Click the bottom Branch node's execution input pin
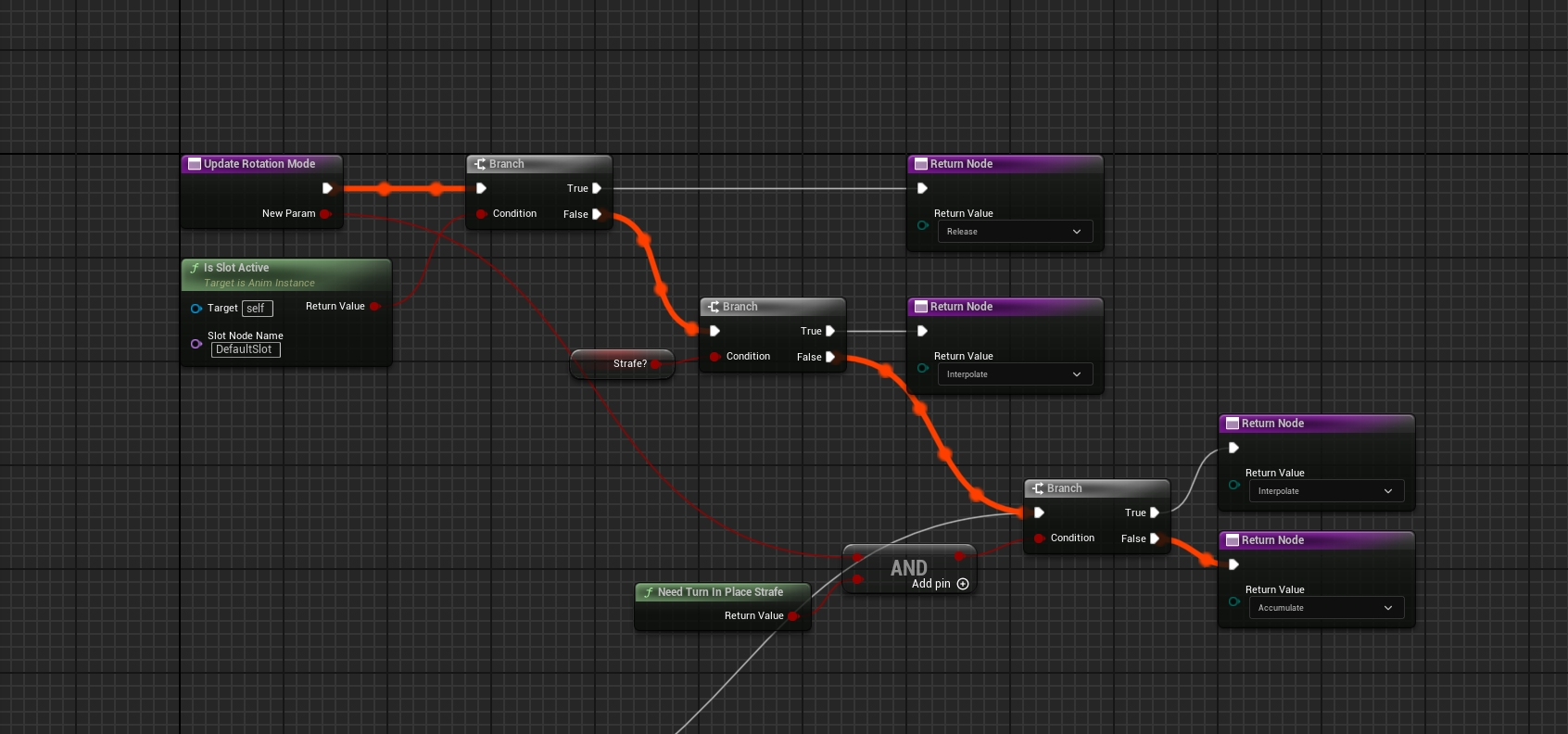This screenshot has height=734, width=1568. click(1039, 513)
